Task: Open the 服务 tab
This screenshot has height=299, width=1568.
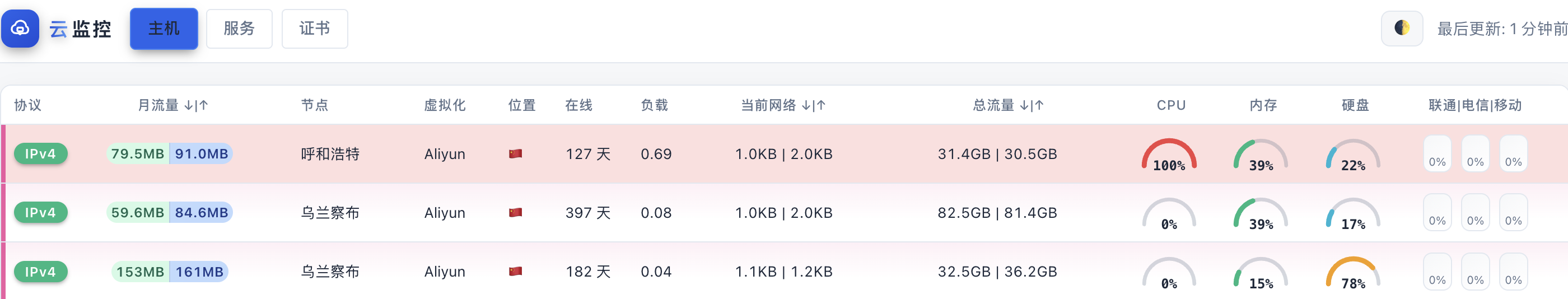Action: 239,29
